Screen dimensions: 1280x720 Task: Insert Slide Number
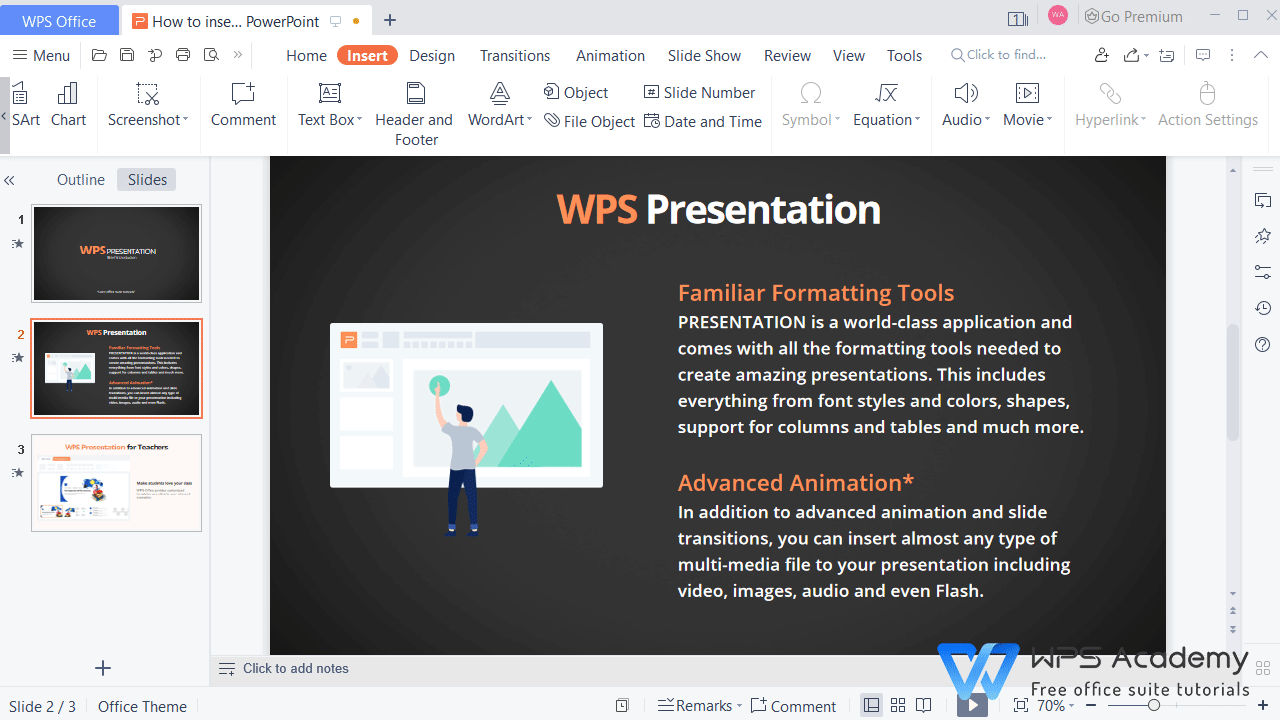(x=699, y=92)
